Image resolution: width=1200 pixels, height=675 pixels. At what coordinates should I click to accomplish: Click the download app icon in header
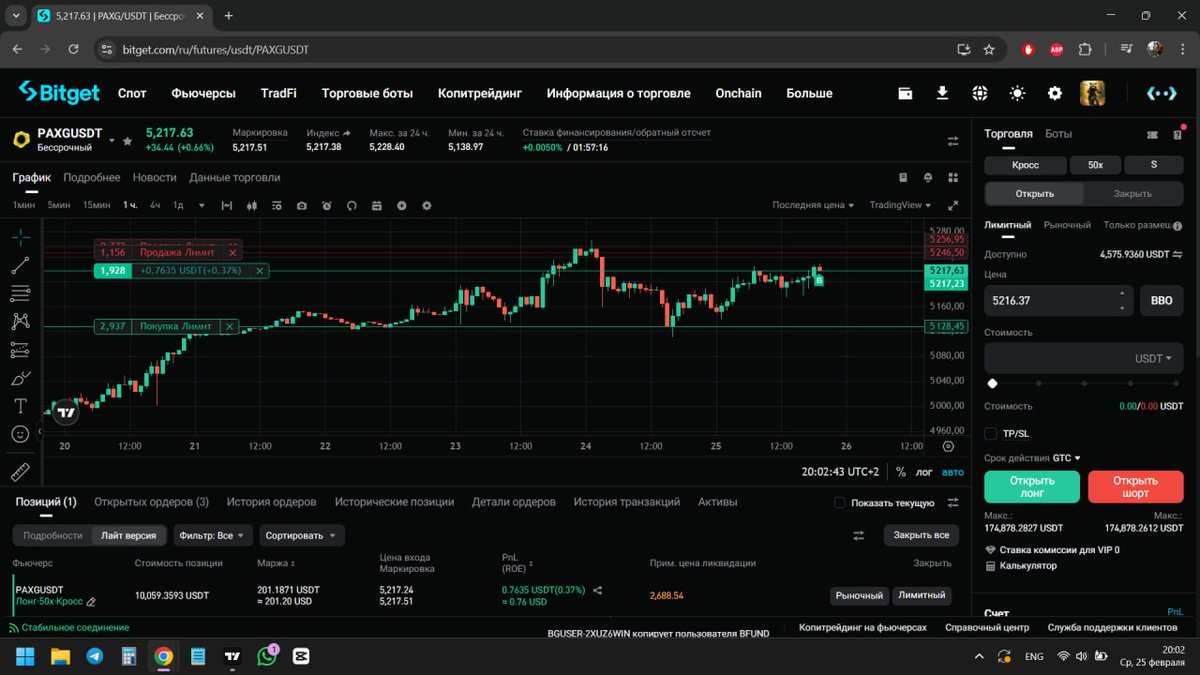942,93
